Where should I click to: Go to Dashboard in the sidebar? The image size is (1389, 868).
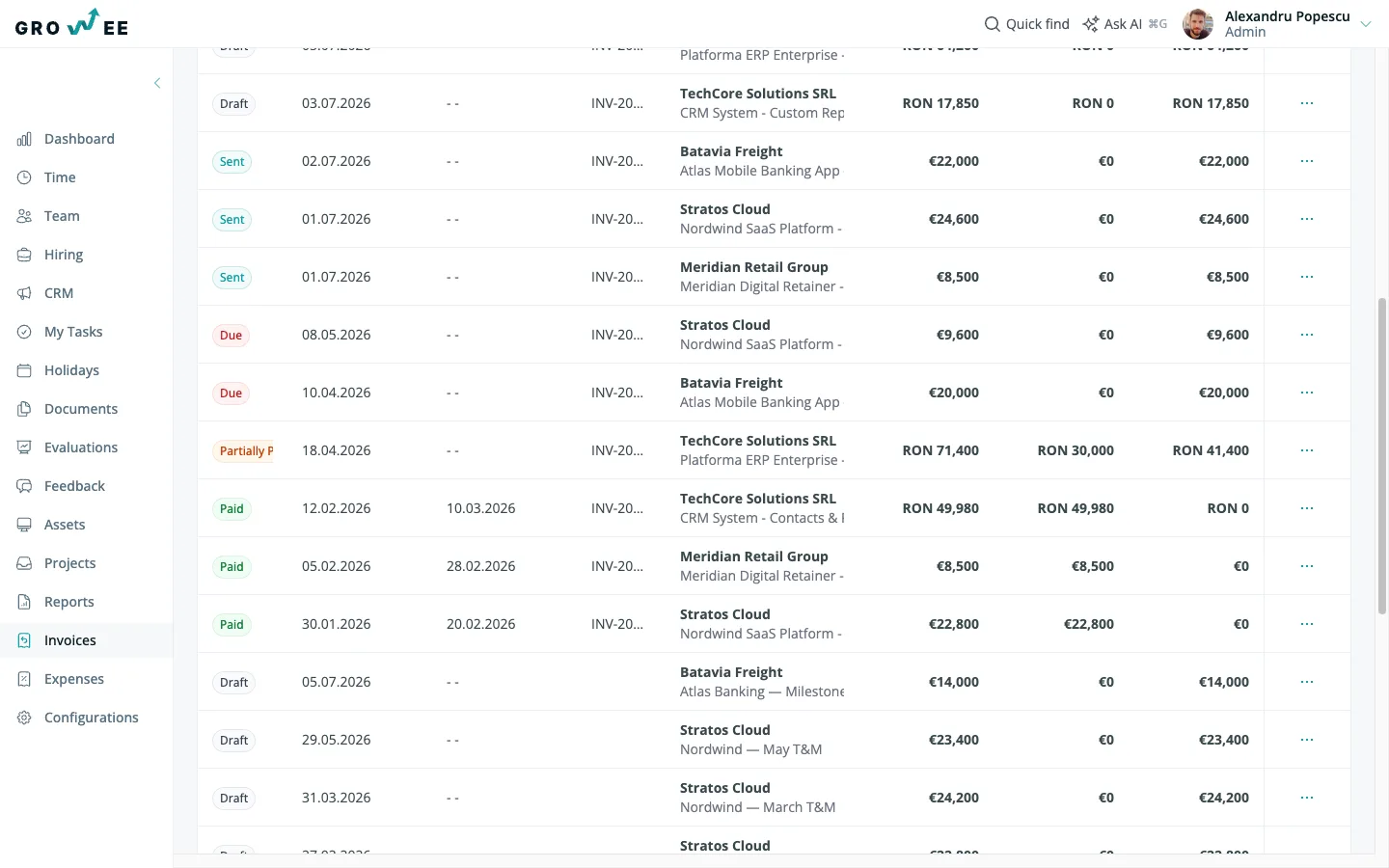pos(87,139)
